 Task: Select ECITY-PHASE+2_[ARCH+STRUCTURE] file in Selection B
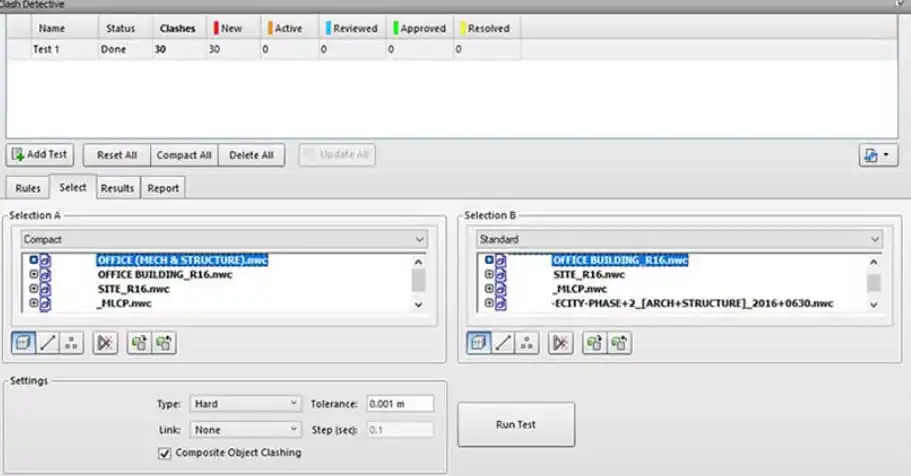click(693, 303)
